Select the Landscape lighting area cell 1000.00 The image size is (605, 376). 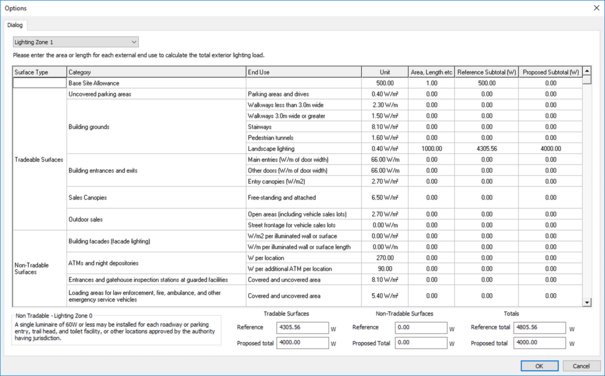pyautogui.click(x=431, y=149)
